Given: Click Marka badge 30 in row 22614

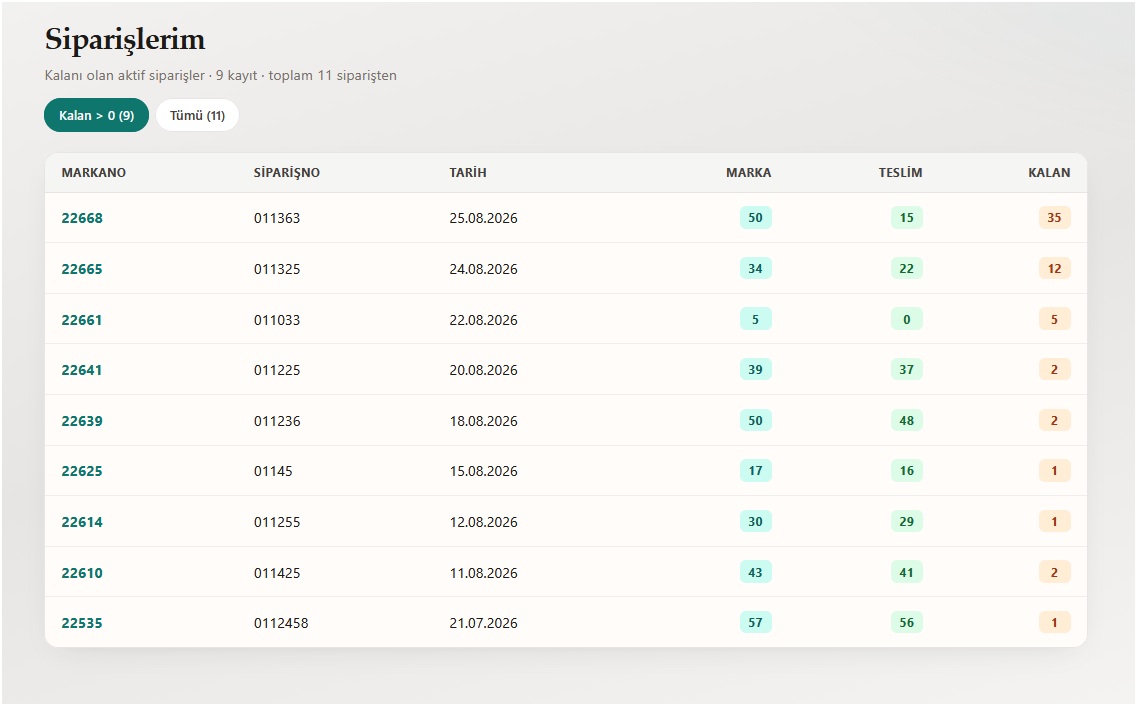Looking at the screenshot, I should [x=756, y=521].
